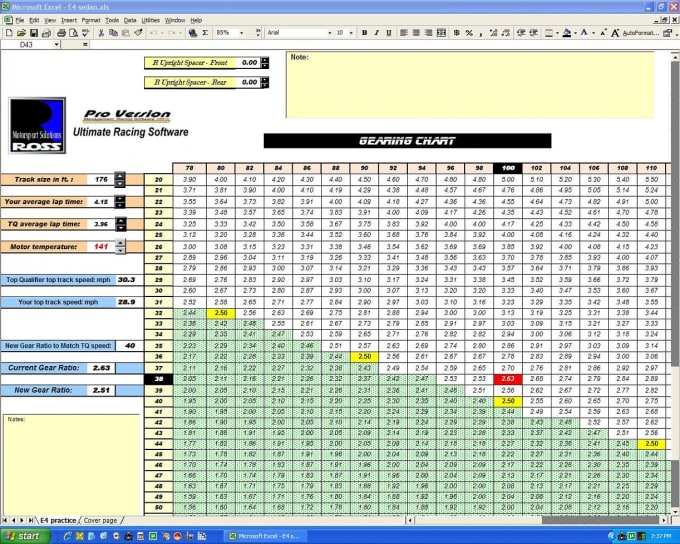Click the Windows start button
This screenshot has width=680, height=544.
(24, 536)
